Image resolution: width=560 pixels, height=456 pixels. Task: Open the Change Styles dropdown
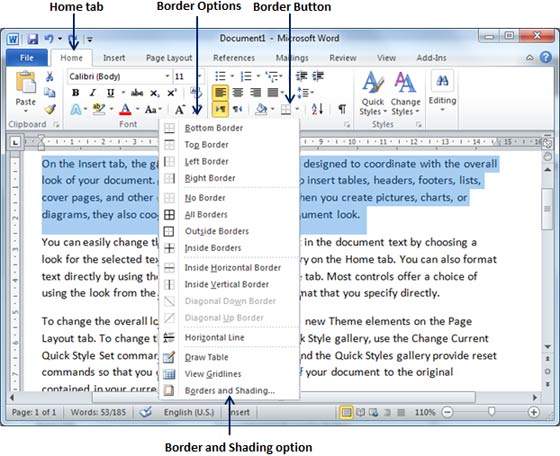pos(405,94)
